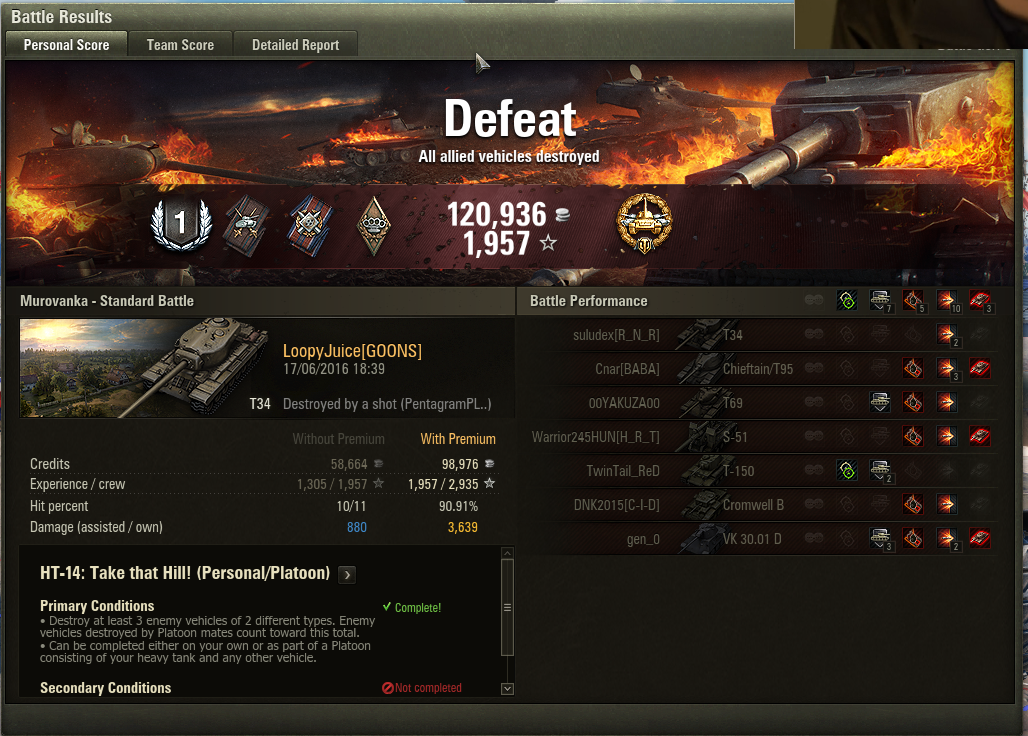Screen dimensions: 1028x736
Task: Click the scroll up arrow in mission panel
Action: coord(507,553)
